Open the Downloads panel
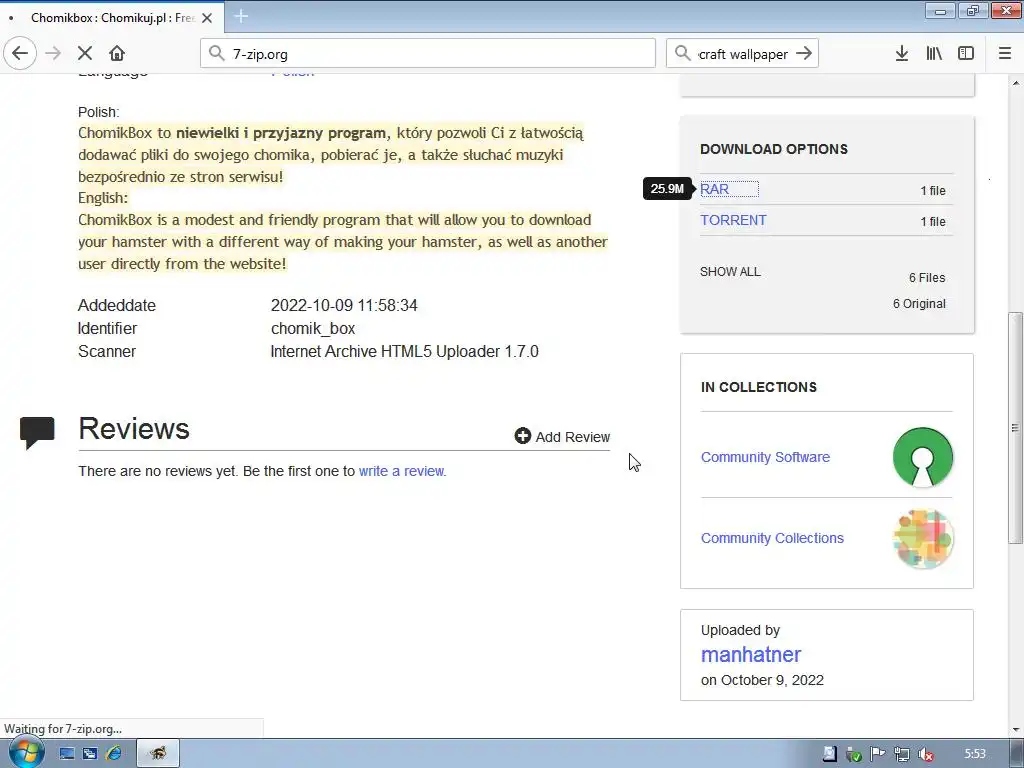Viewport: 1024px width, 768px height. [x=902, y=54]
